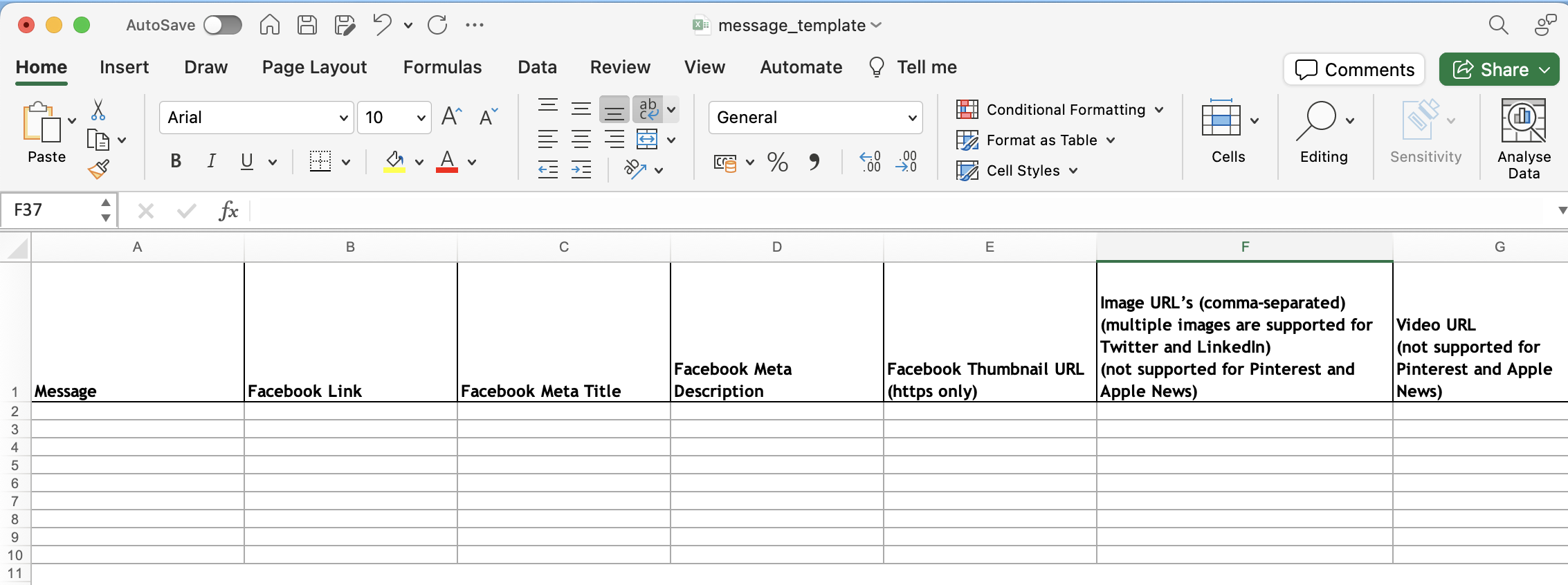Open search with the magnifier icon

coord(1498,26)
